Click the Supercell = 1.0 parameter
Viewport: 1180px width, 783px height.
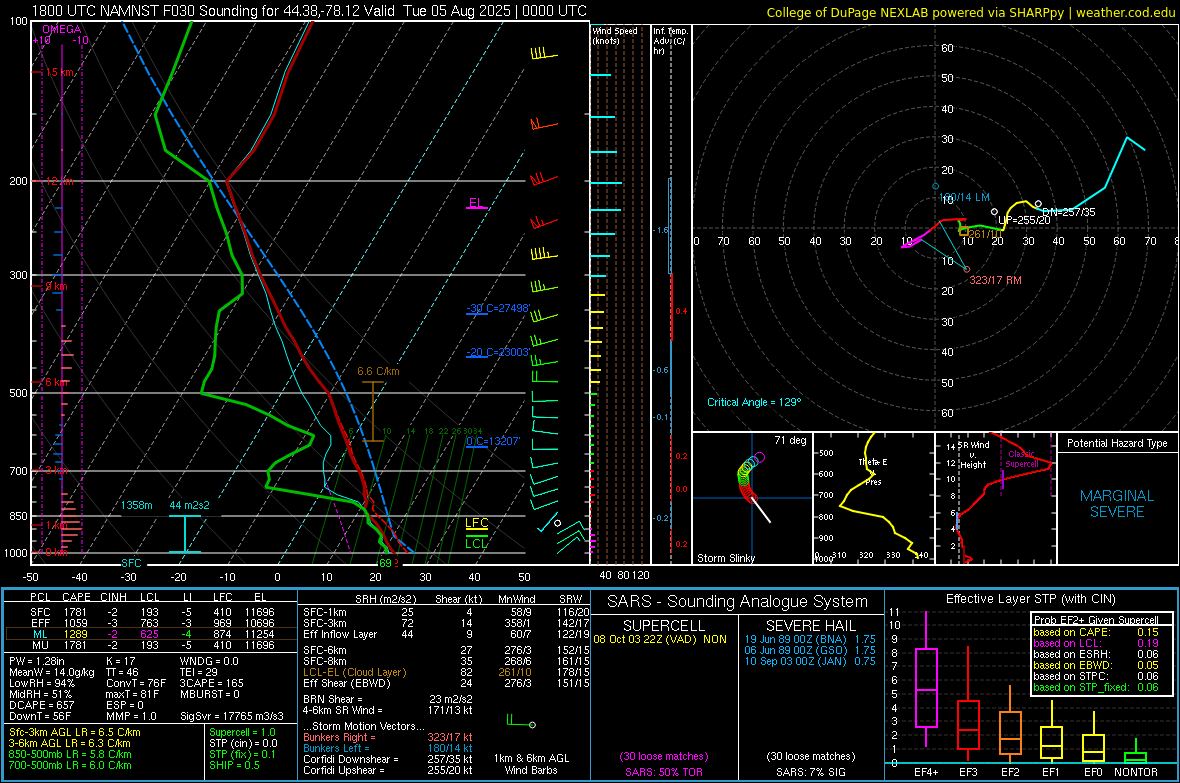242,732
